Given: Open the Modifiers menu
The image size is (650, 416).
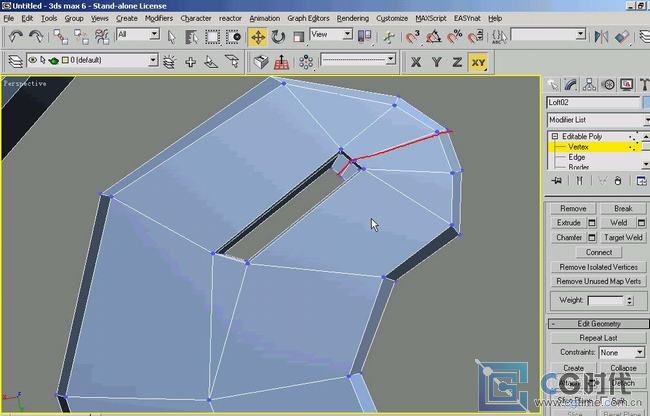Looking at the screenshot, I should (x=159, y=18).
